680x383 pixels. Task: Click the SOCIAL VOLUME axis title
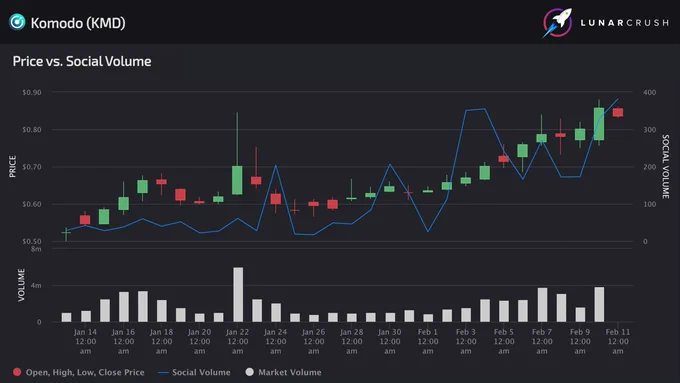click(666, 167)
